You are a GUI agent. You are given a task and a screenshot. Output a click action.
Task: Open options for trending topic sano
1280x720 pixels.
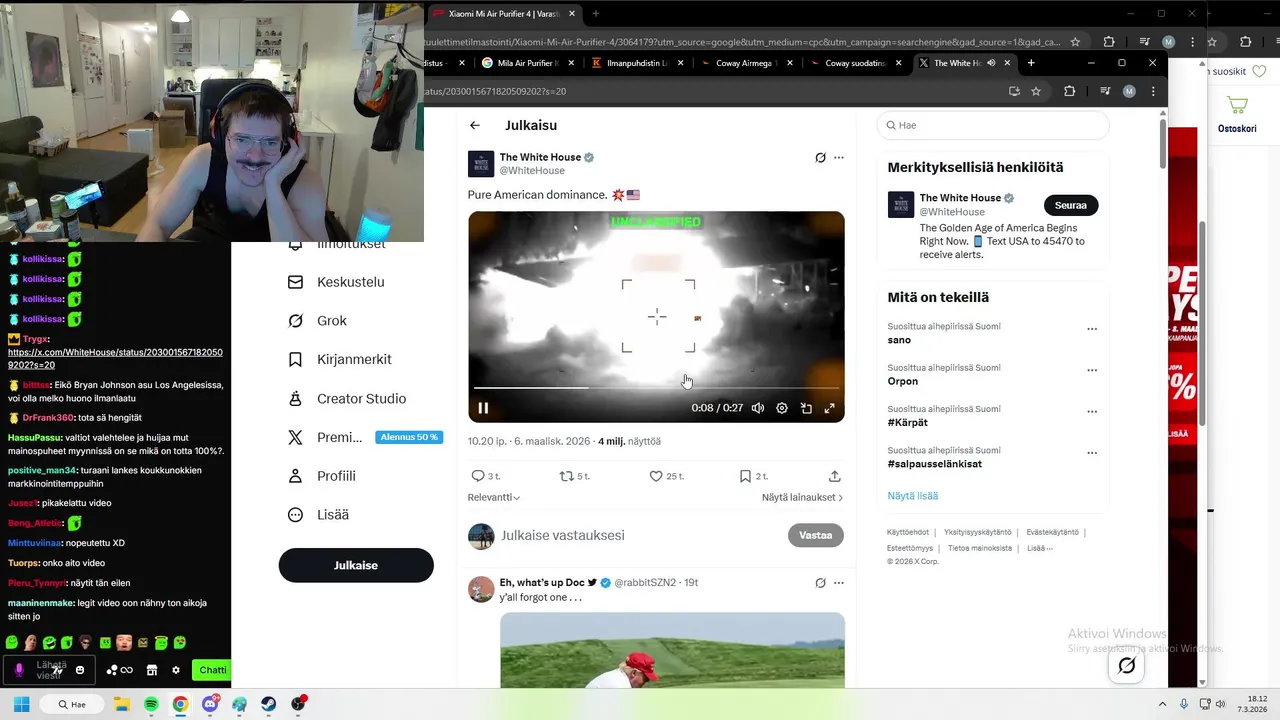point(1092,329)
